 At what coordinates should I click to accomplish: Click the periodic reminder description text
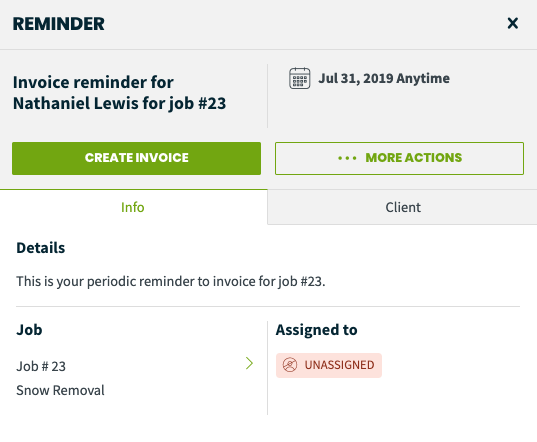pos(171,281)
